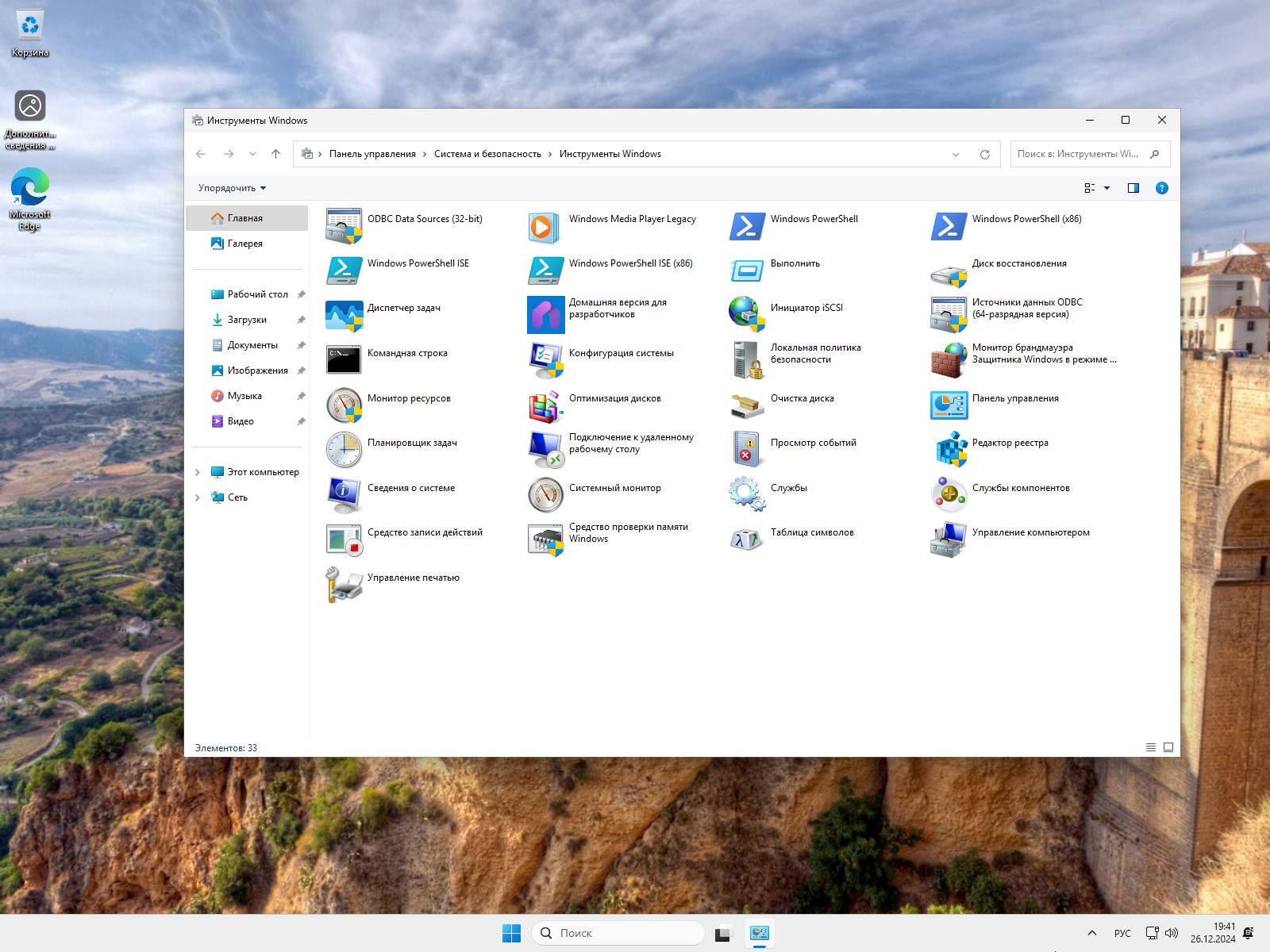Select Windows PowerShell ISE icon

click(344, 271)
